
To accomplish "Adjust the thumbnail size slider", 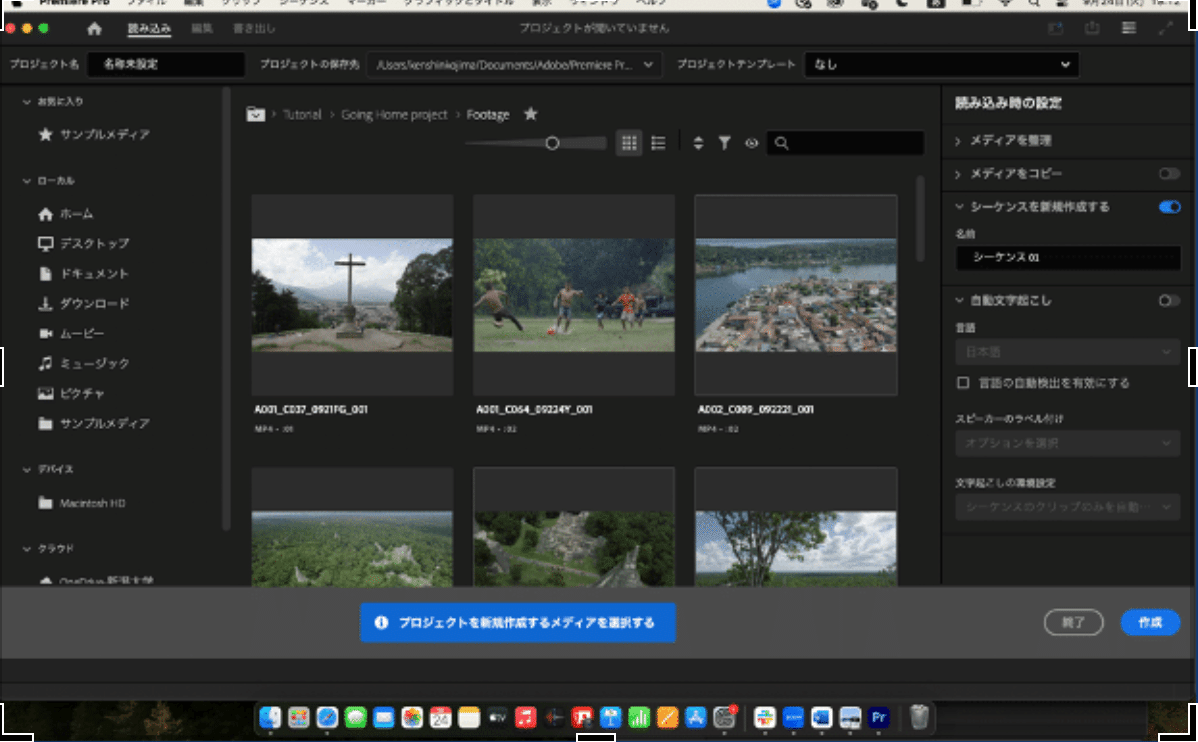I will click(x=552, y=143).
